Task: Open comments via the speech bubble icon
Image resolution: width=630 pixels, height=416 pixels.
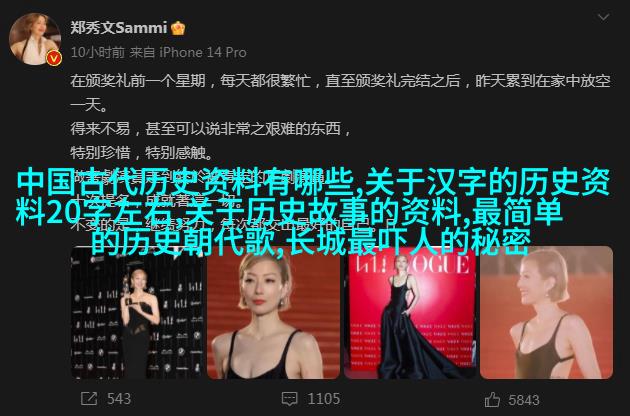Action: click(x=290, y=399)
